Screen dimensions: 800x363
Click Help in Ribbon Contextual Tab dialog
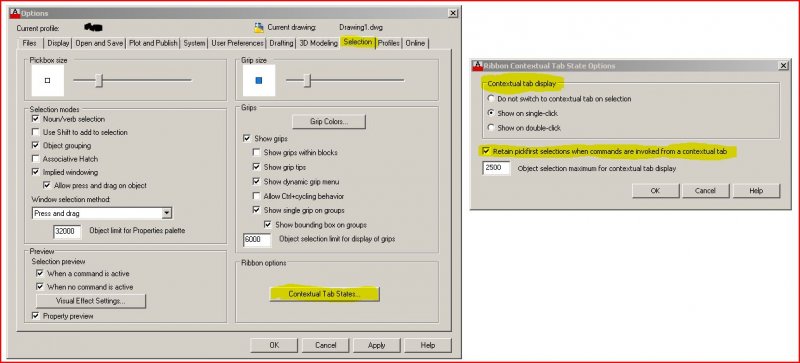757,190
